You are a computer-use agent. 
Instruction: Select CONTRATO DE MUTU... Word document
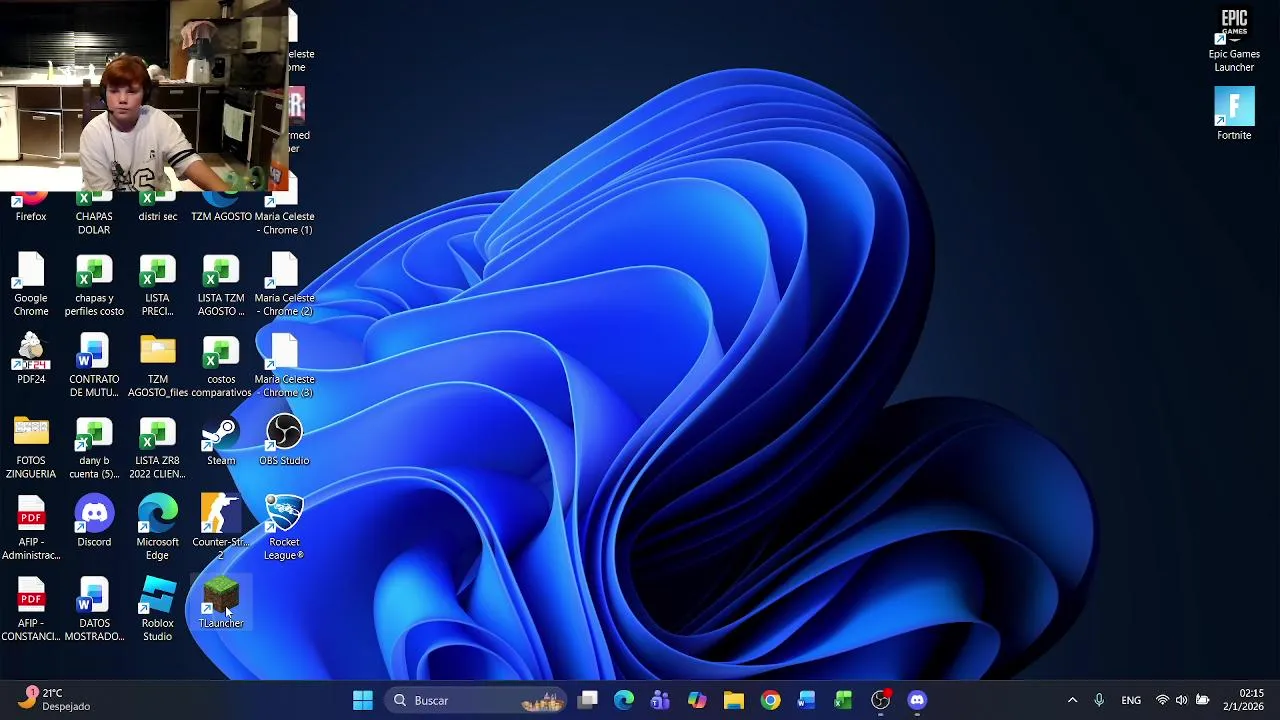[94, 365]
